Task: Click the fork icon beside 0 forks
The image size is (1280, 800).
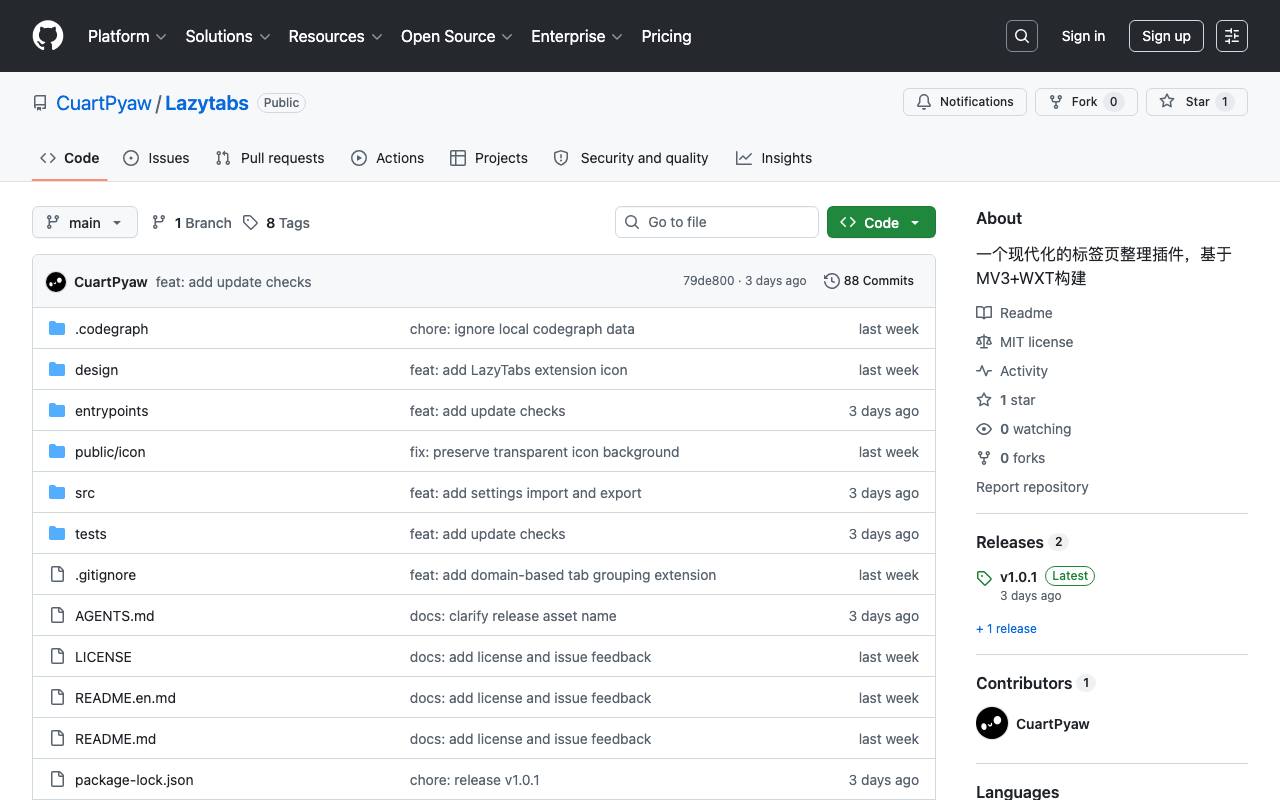Action: [x=984, y=457]
